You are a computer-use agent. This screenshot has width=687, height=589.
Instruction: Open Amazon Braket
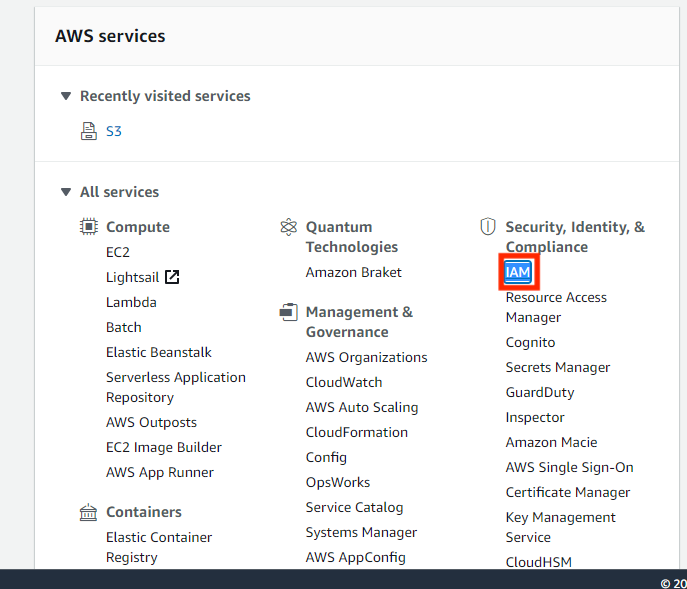click(354, 272)
